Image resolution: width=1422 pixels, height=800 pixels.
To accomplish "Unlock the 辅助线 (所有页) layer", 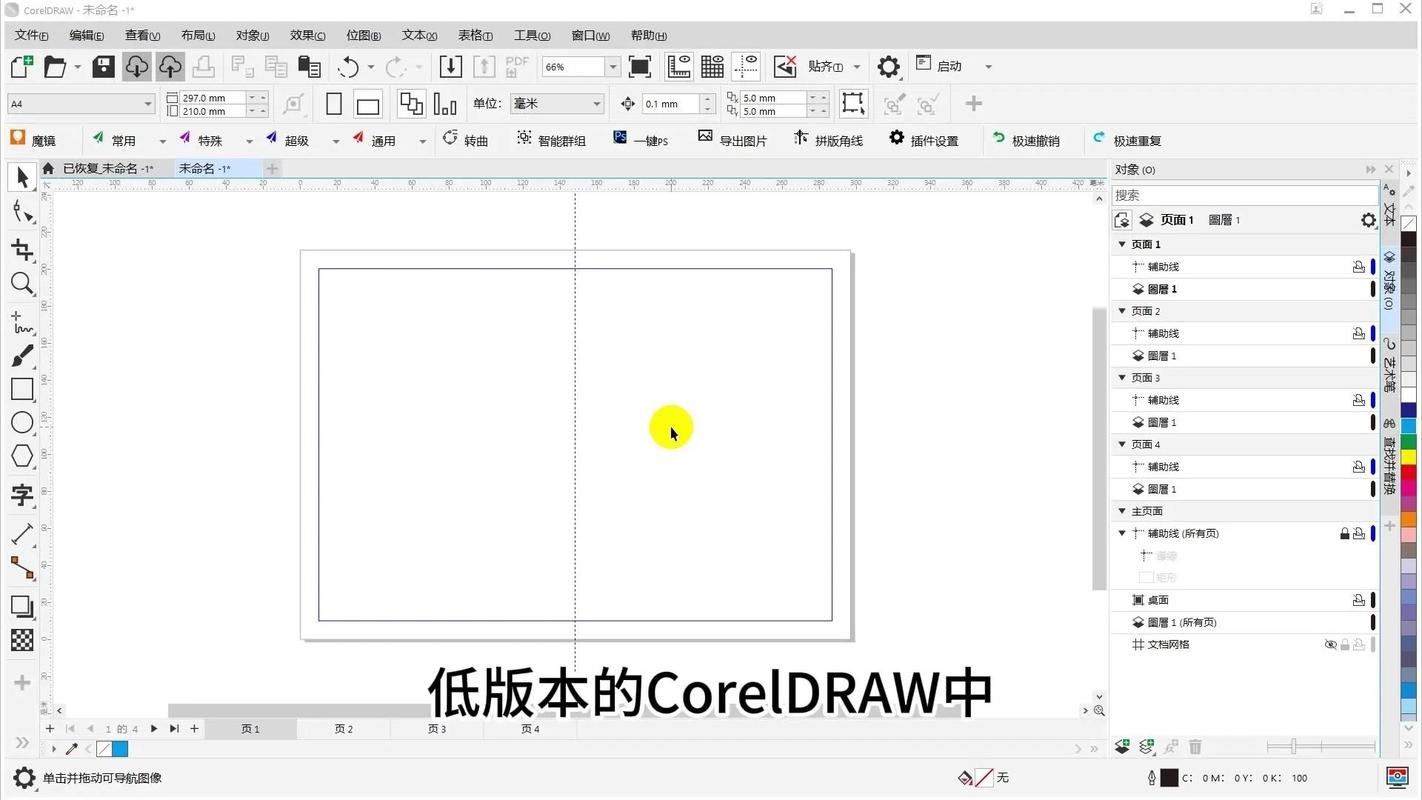I will tap(1344, 533).
